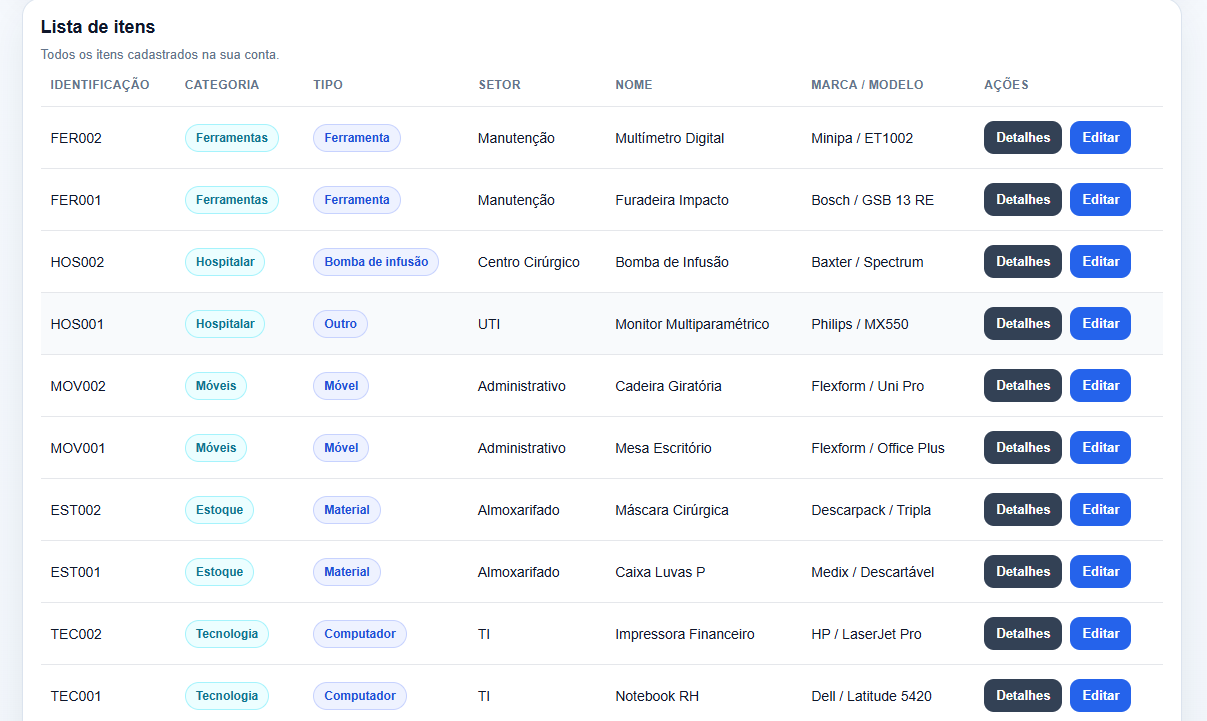This screenshot has width=1207, height=721.
Task: Click the Lista de itens heading
Action: pos(98,27)
